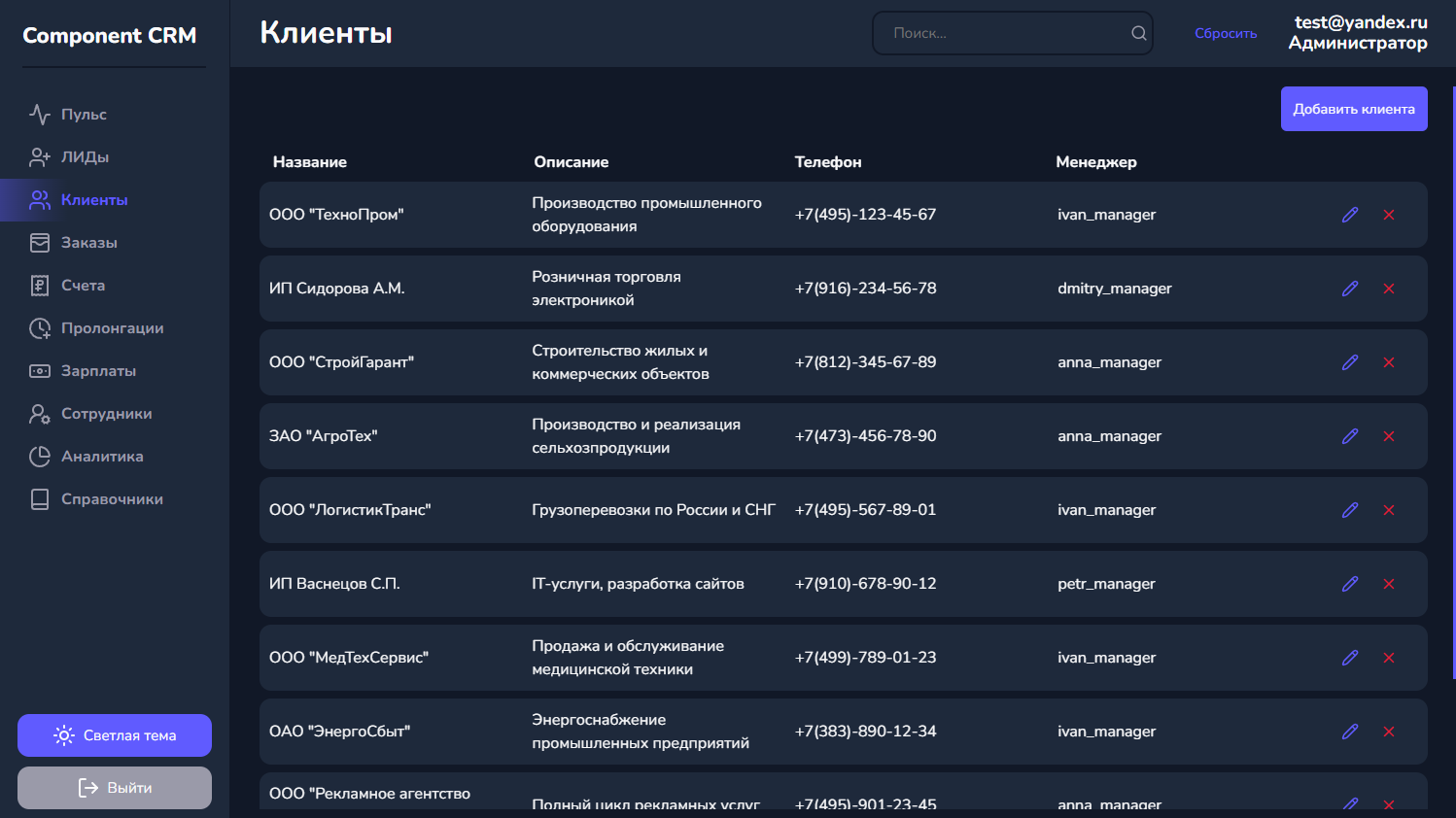Click the Счета invoice icon
The height and width of the screenshot is (818, 1456).
(x=40, y=286)
